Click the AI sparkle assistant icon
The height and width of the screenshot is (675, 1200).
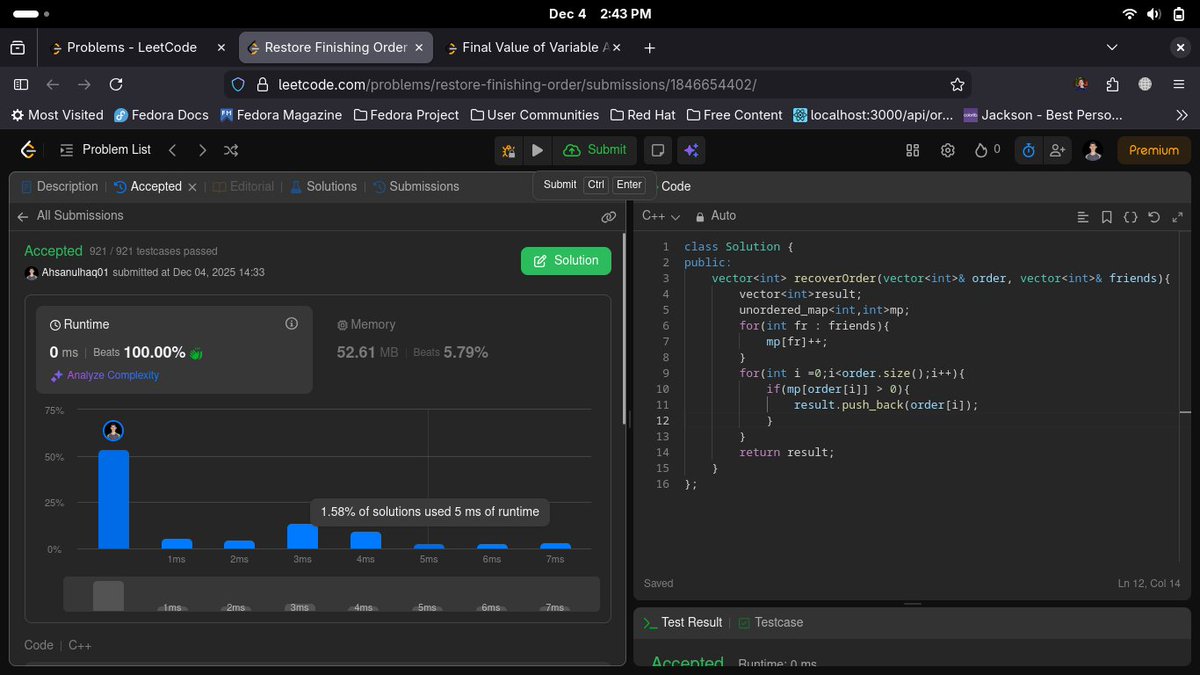pos(691,150)
